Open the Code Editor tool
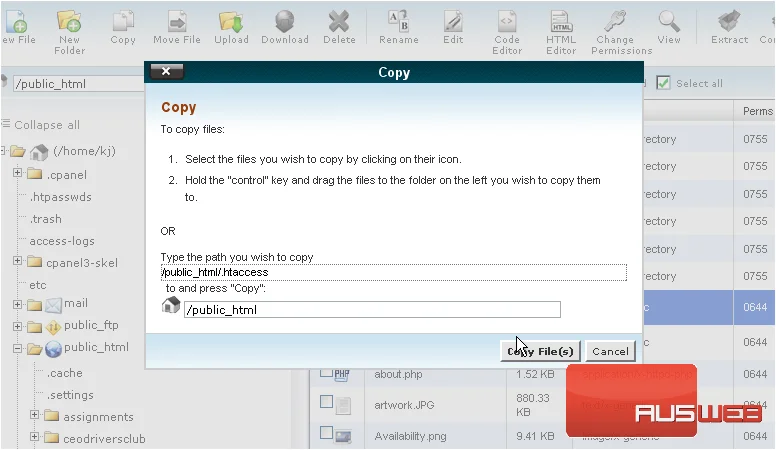776x450 pixels. point(507,32)
